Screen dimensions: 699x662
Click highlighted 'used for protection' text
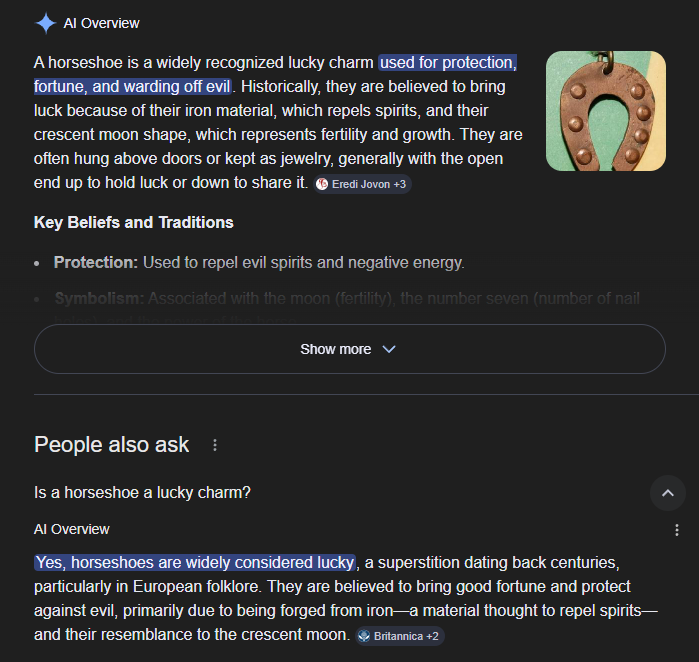pos(448,63)
